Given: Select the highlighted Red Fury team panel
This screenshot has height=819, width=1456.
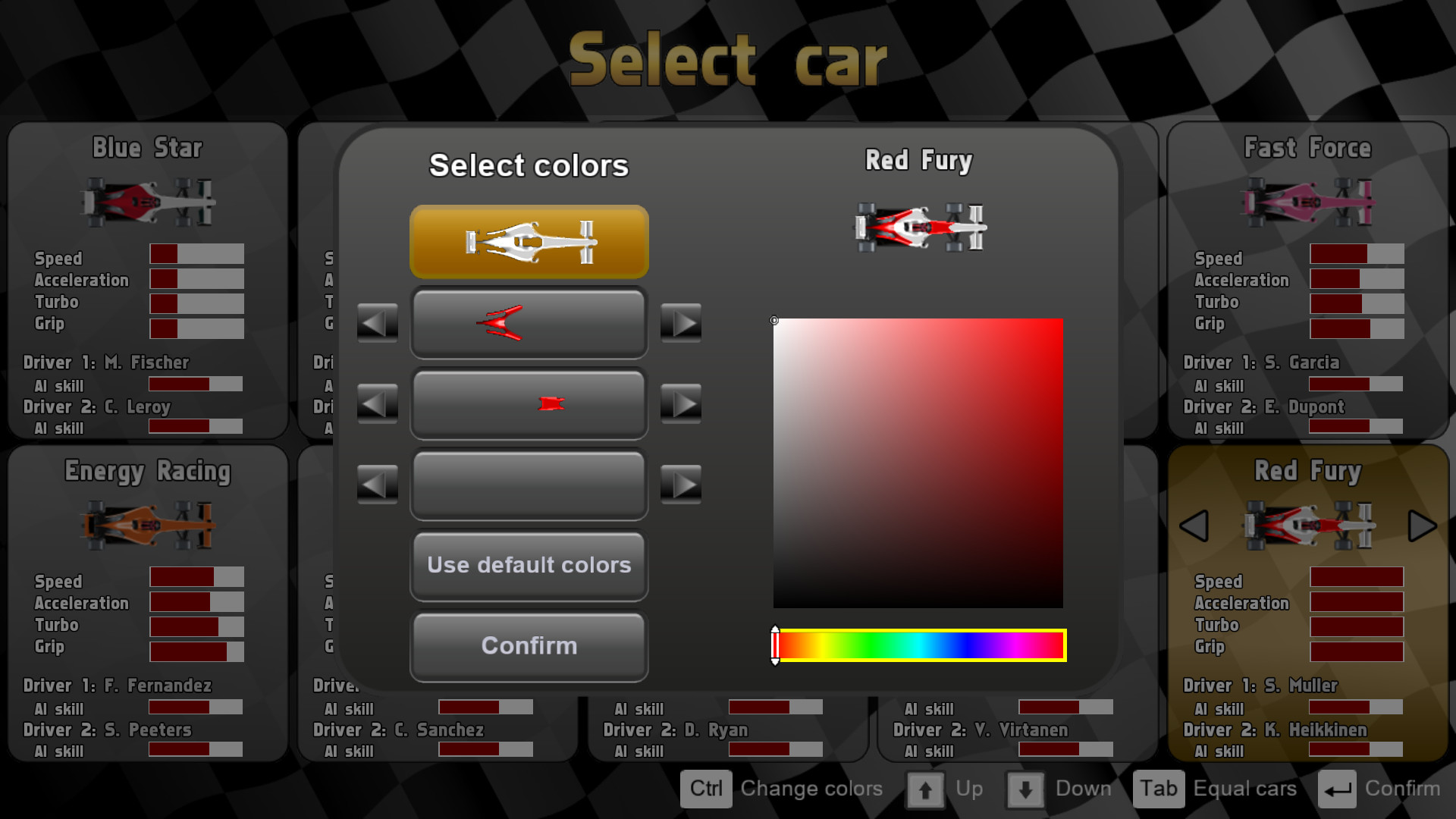Looking at the screenshot, I should (x=1308, y=471).
